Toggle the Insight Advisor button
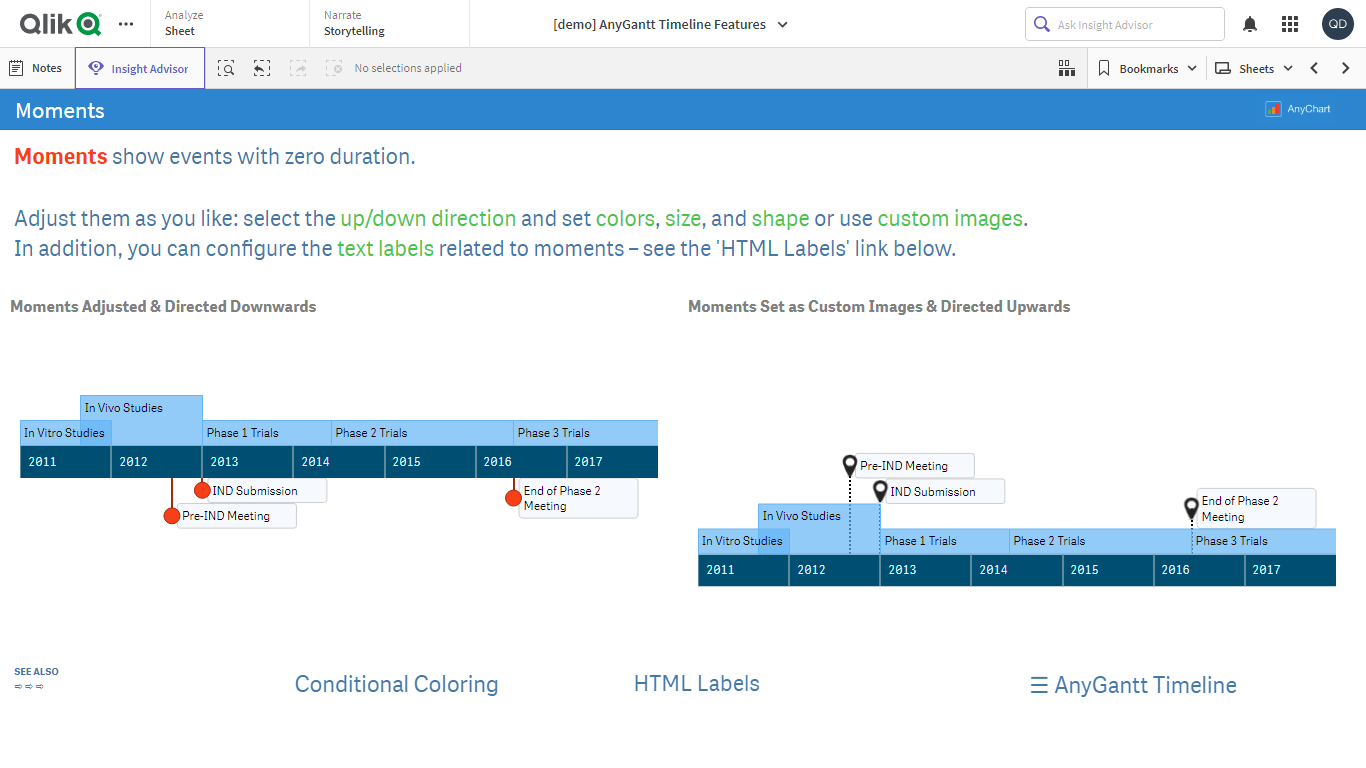Viewport: 1366px width, 768px height. click(140, 68)
